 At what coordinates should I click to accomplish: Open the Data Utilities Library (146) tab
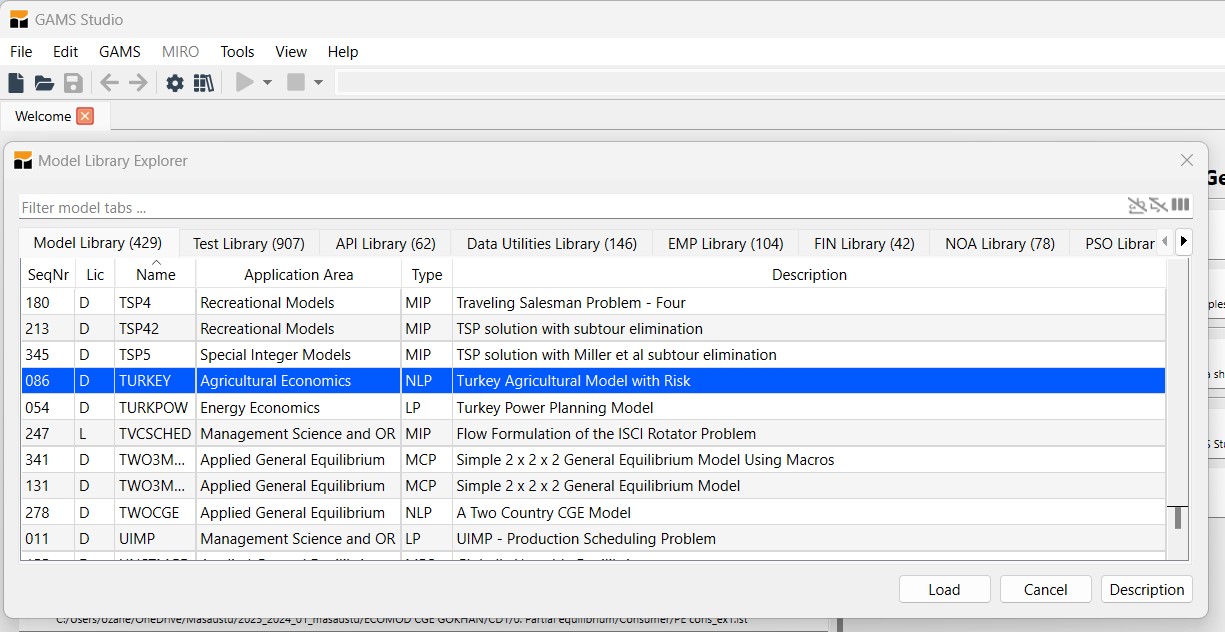coord(552,243)
